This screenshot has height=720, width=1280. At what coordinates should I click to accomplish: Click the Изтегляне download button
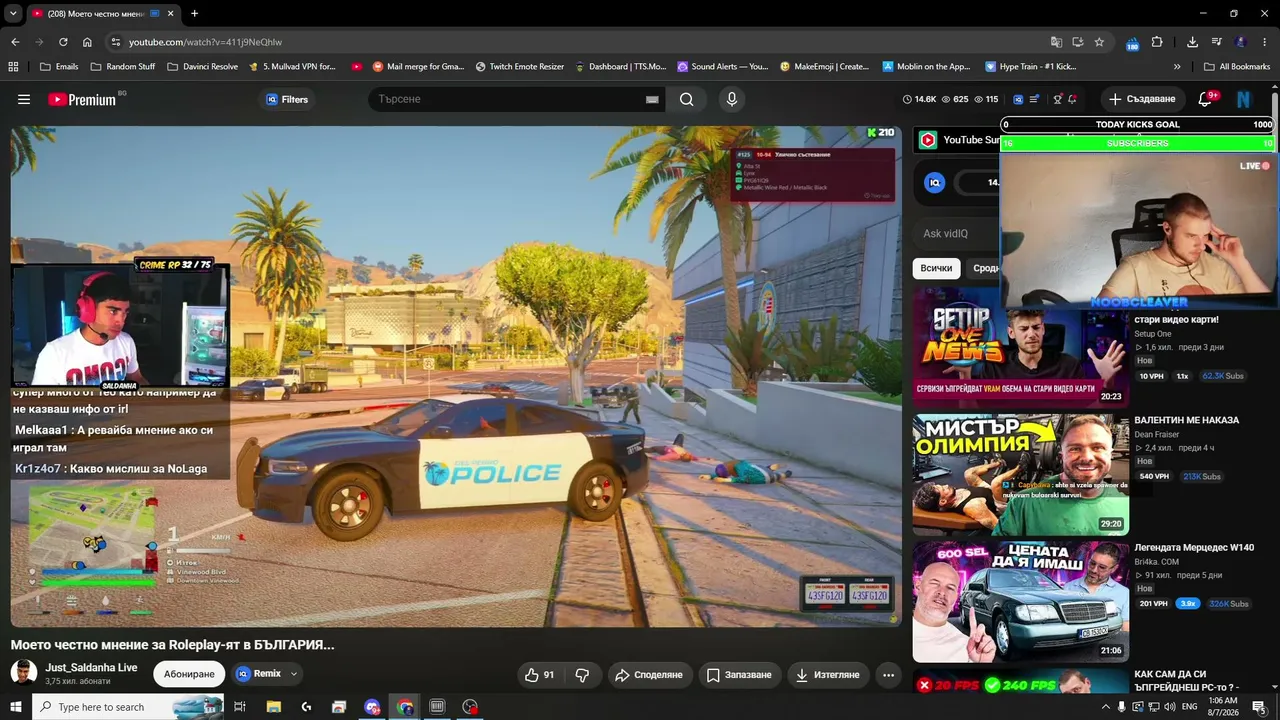click(828, 675)
